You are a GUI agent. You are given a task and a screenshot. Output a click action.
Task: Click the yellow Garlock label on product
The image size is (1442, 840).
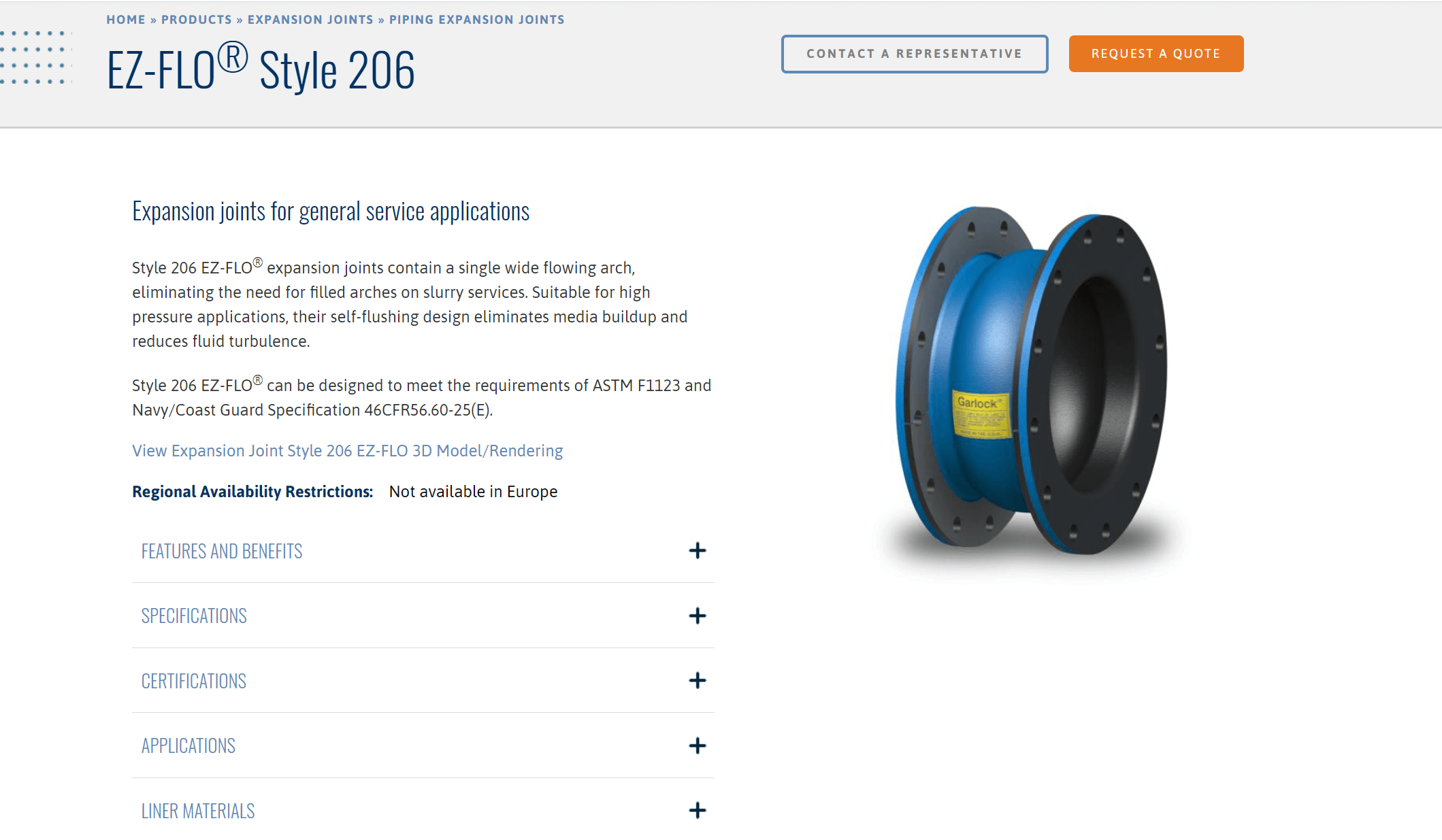980,414
